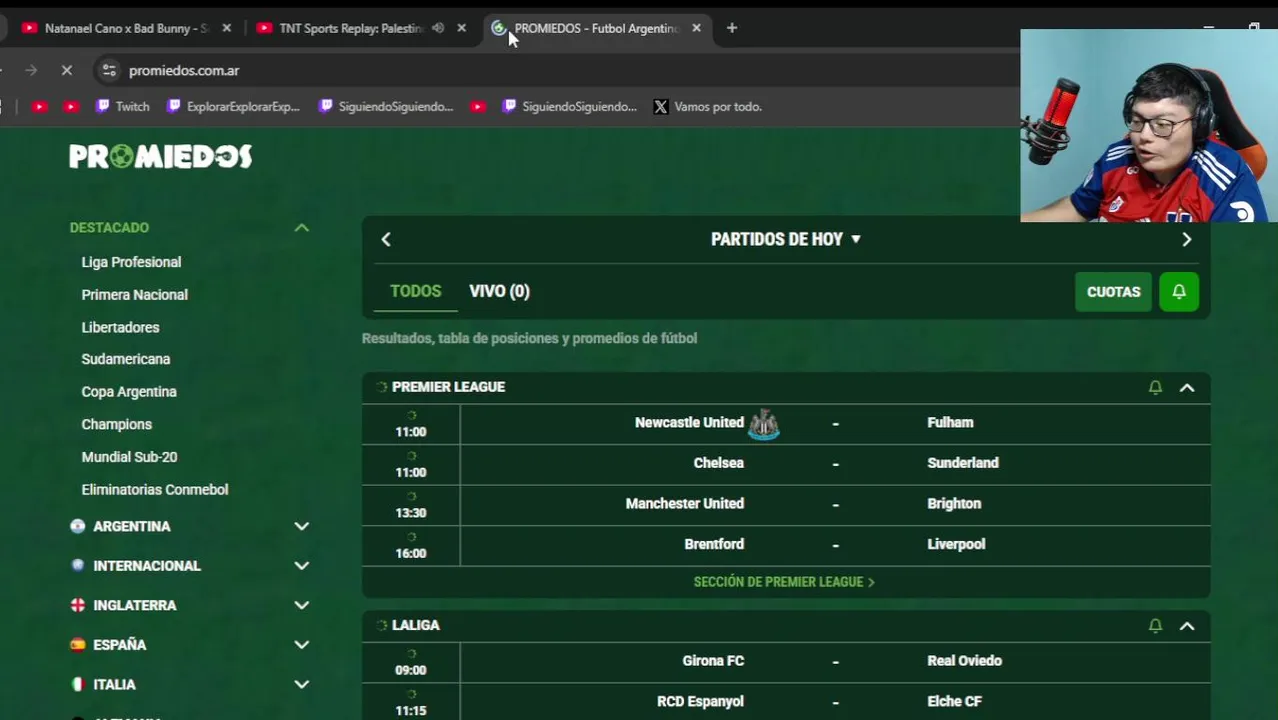Go to next day's matches arrow

[1186, 239]
